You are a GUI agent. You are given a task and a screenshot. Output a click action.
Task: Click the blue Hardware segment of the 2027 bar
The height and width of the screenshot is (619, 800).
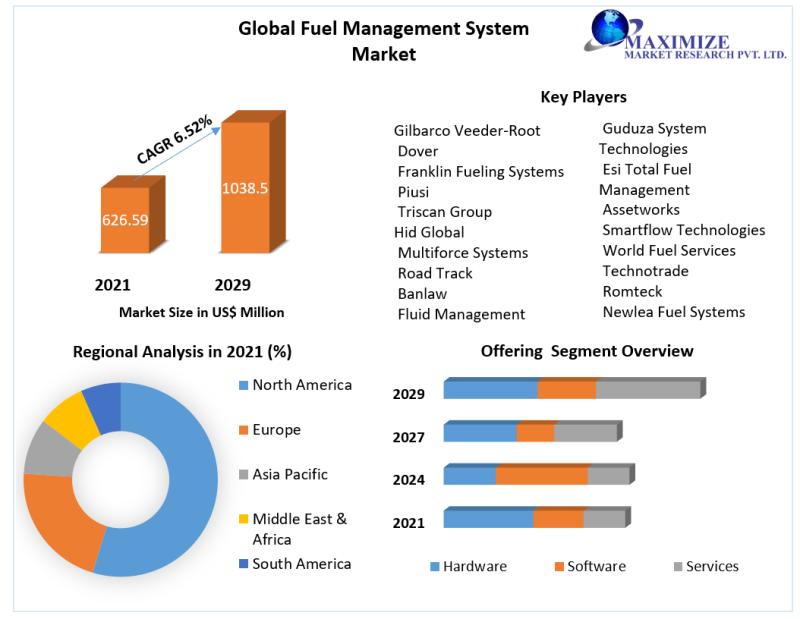[480, 432]
